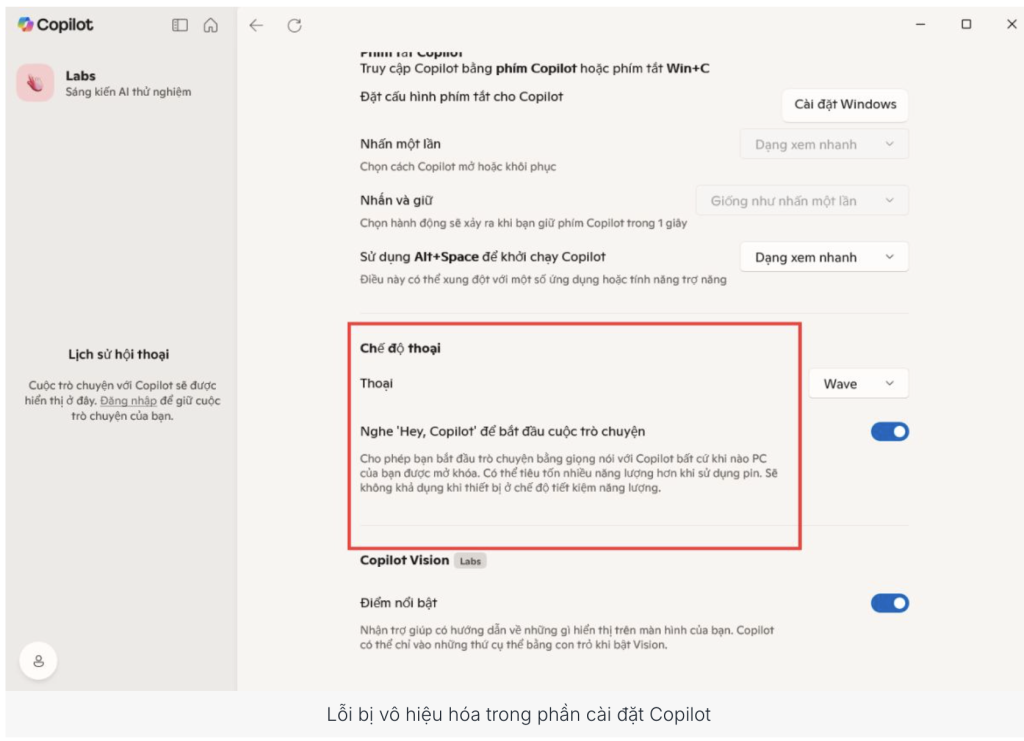The width and height of the screenshot is (1024, 741).
Task: Click the pink Labs icon
Action: pos(35,83)
